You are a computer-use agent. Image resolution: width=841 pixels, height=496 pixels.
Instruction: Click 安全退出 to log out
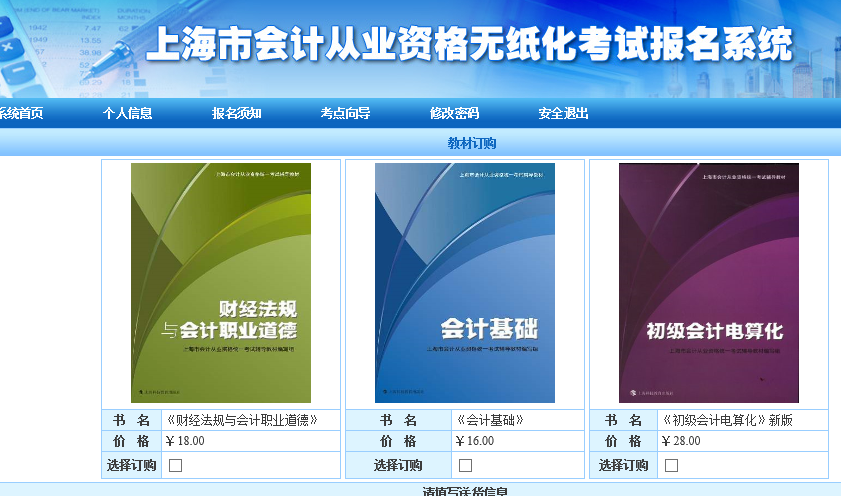pyautogui.click(x=563, y=113)
